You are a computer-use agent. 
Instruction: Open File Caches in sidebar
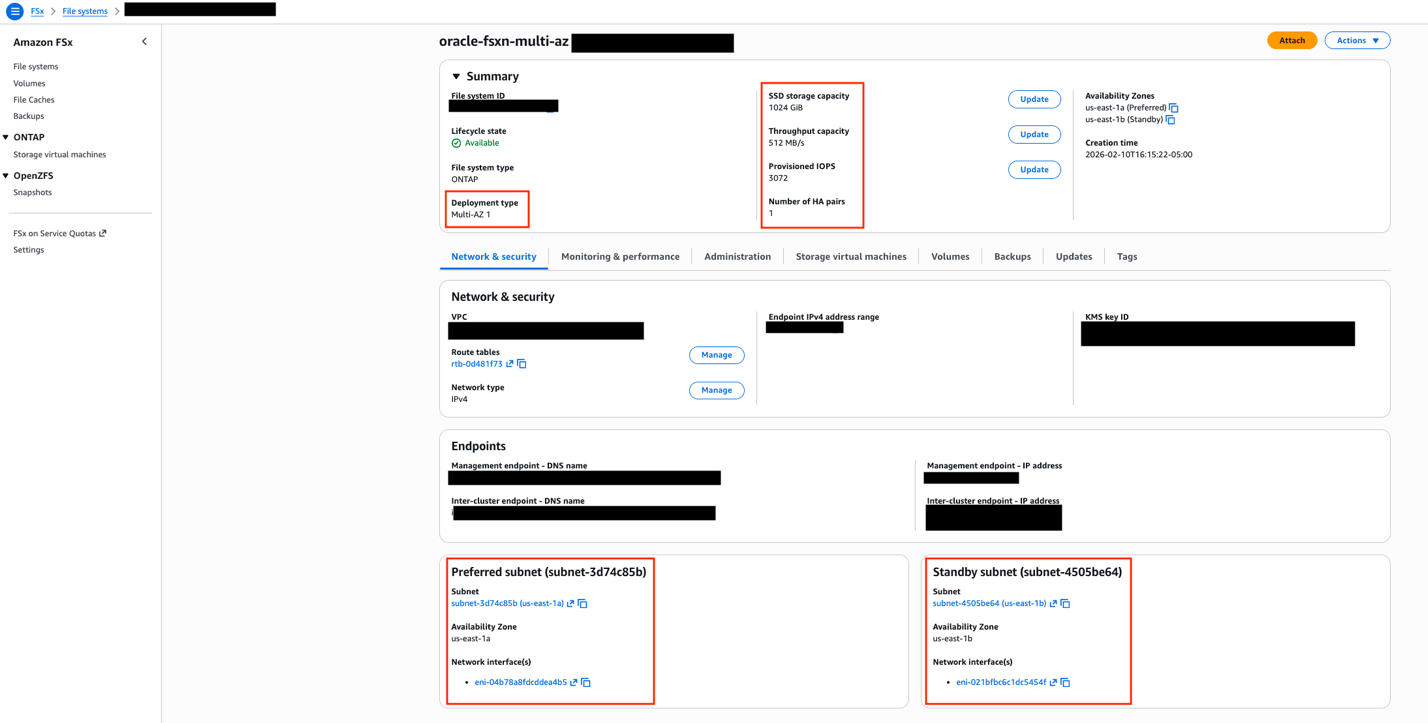[34, 100]
